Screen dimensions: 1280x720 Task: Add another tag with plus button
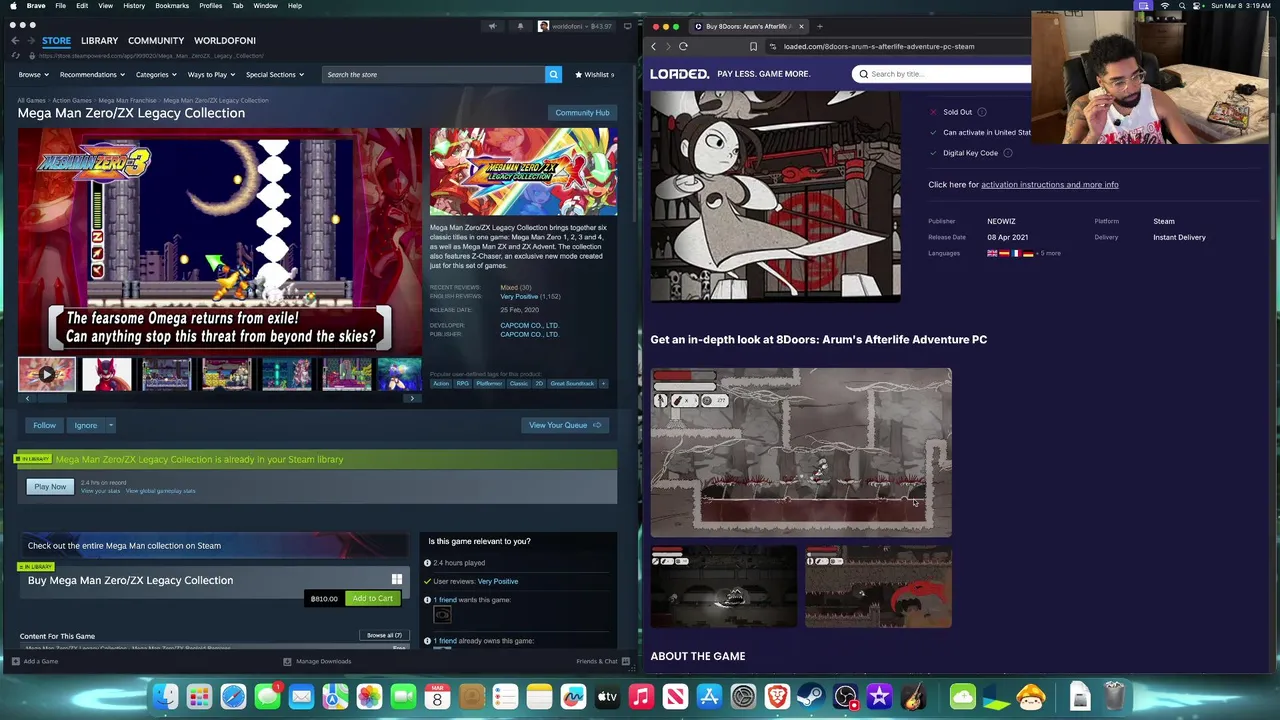click(x=603, y=383)
